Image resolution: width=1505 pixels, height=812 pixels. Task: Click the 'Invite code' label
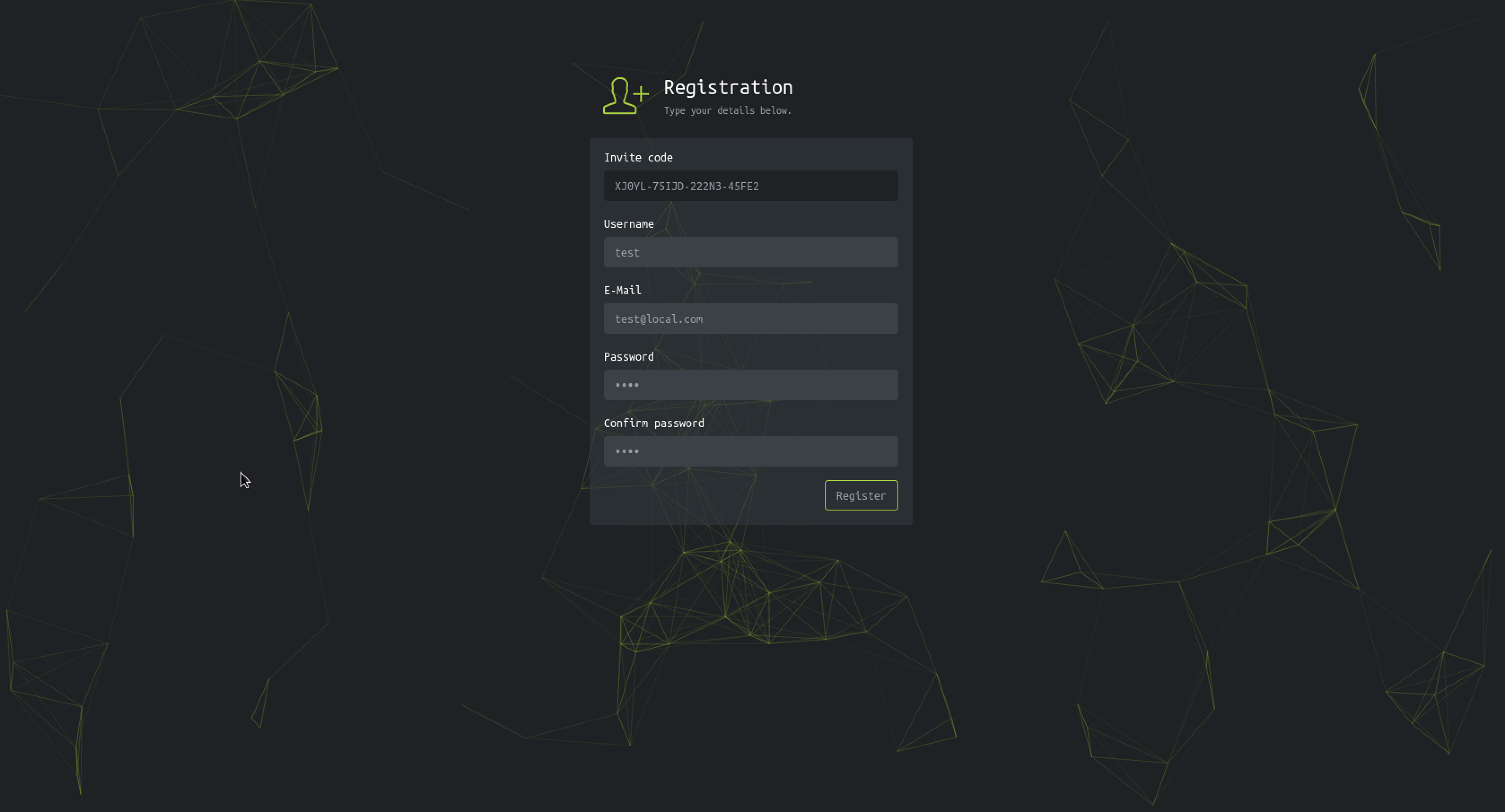(638, 158)
